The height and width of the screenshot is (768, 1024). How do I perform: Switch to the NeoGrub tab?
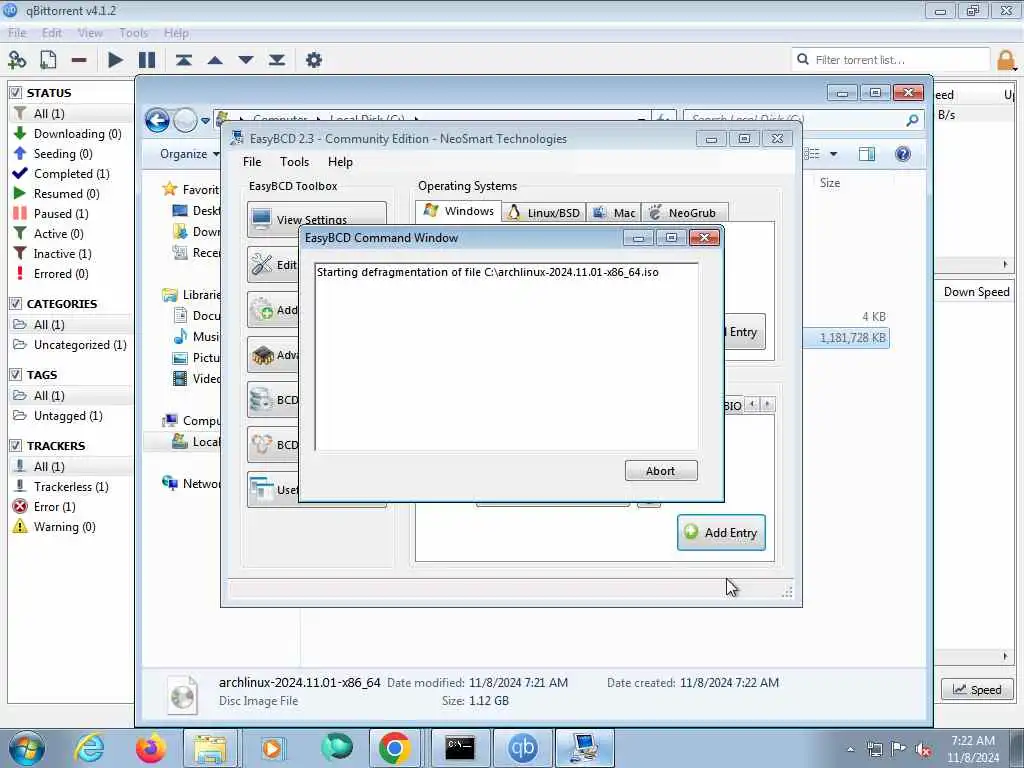pyautogui.click(x=684, y=213)
